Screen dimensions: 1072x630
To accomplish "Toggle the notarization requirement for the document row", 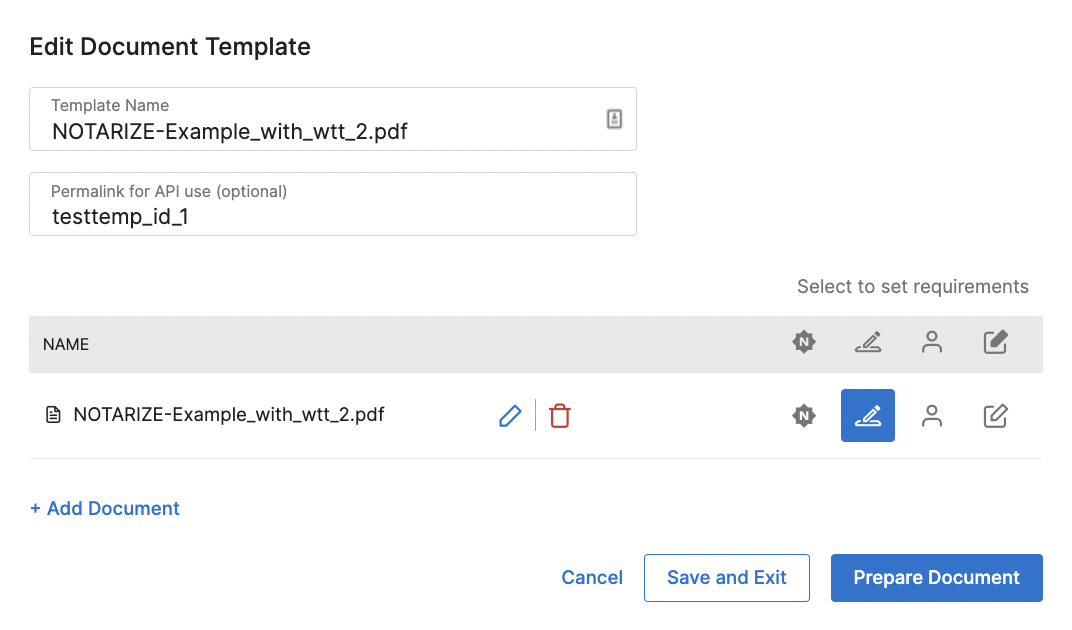I will tap(804, 416).
